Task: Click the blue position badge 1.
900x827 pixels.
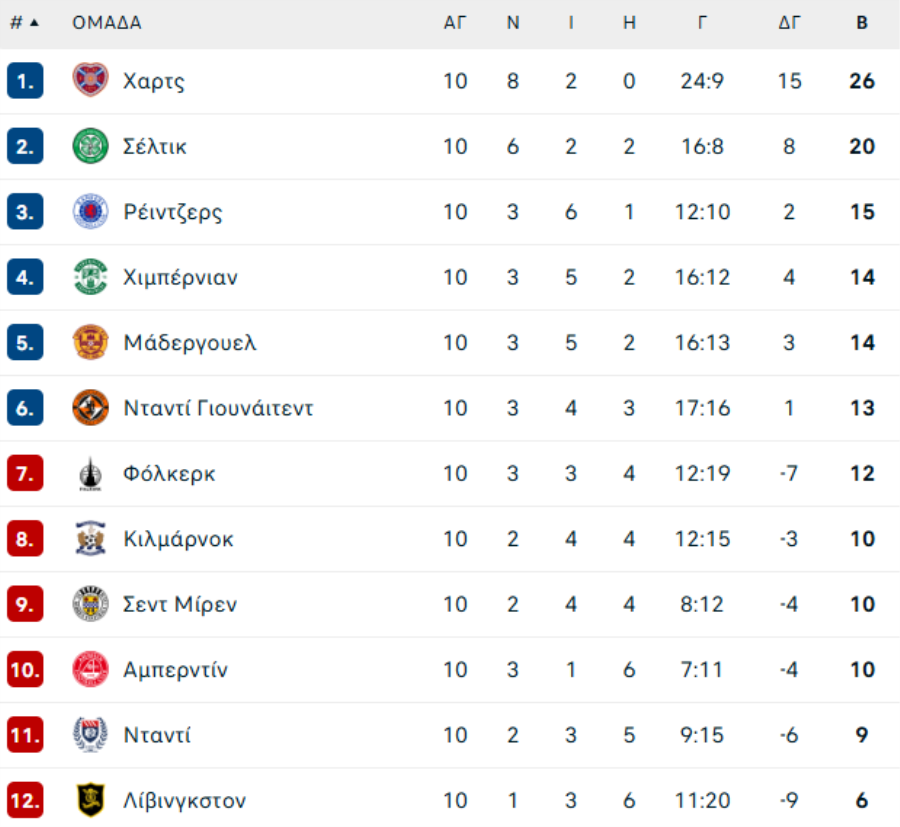Action: click(x=24, y=80)
